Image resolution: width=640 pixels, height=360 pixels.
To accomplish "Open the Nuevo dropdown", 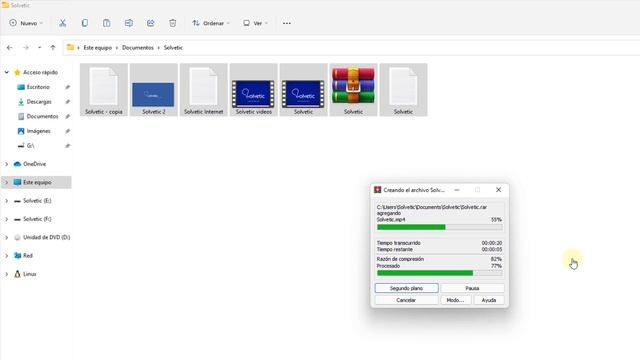I will tap(26, 23).
